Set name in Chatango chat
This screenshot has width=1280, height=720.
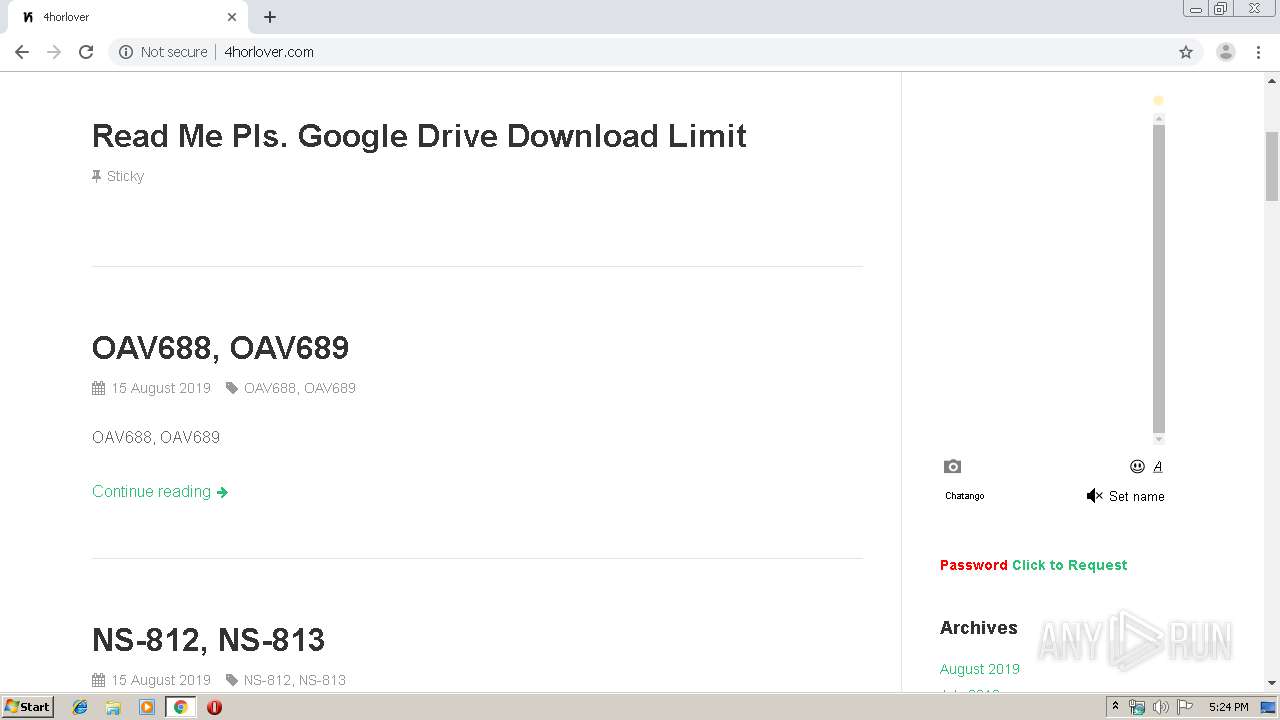point(1136,496)
